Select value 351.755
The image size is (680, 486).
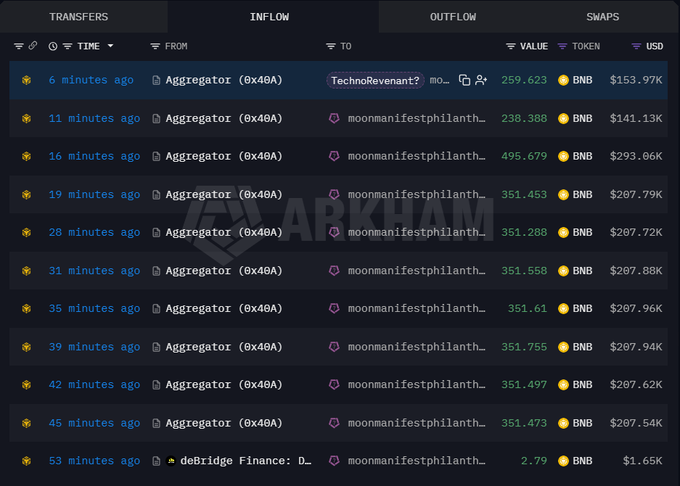524,347
